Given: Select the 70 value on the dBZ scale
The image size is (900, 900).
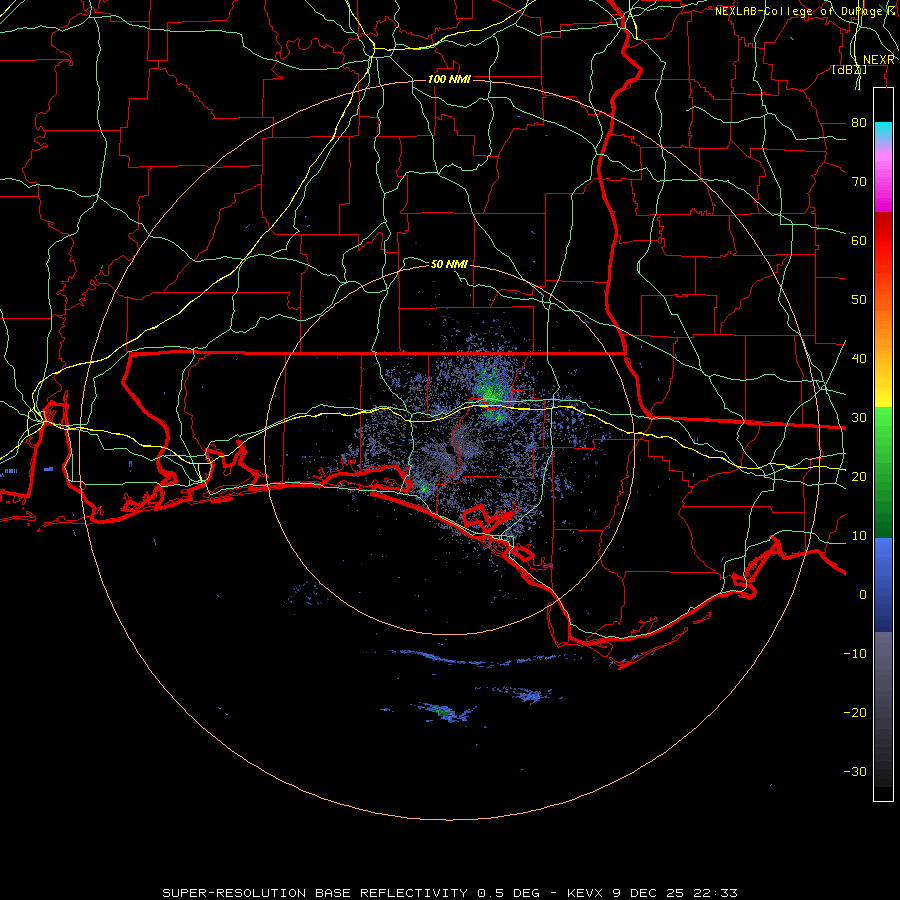Looking at the screenshot, I should 859,182.
